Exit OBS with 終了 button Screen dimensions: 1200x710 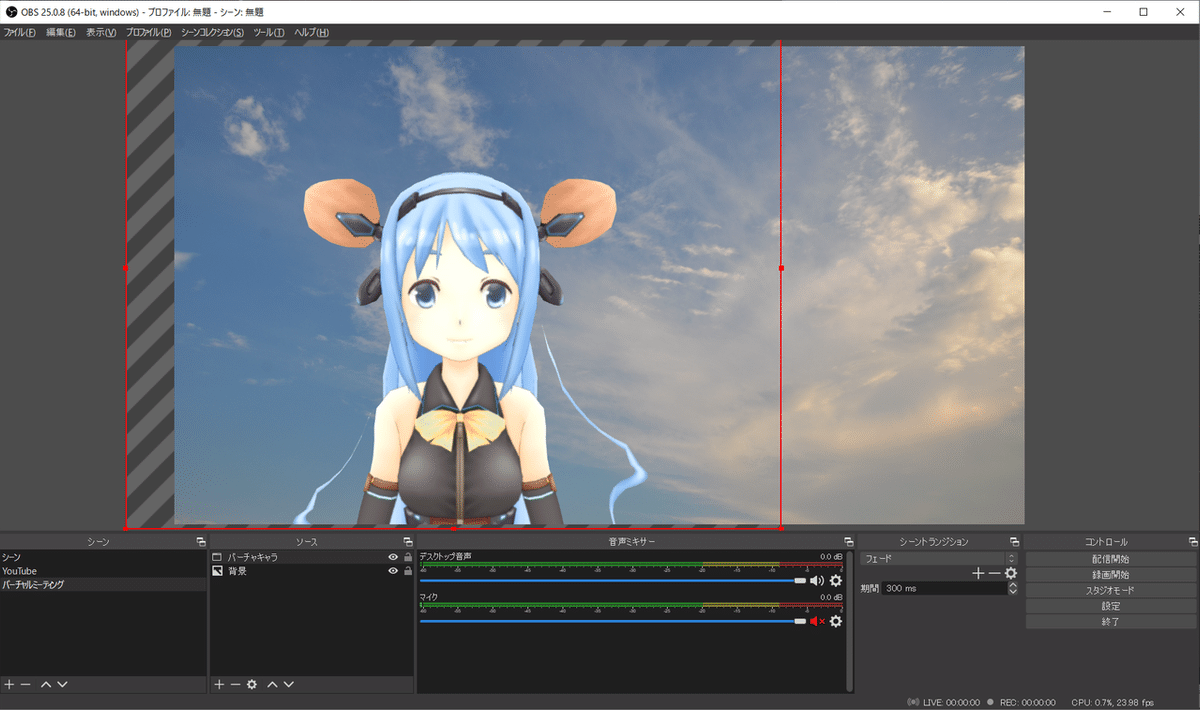click(x=1112, y=622)
